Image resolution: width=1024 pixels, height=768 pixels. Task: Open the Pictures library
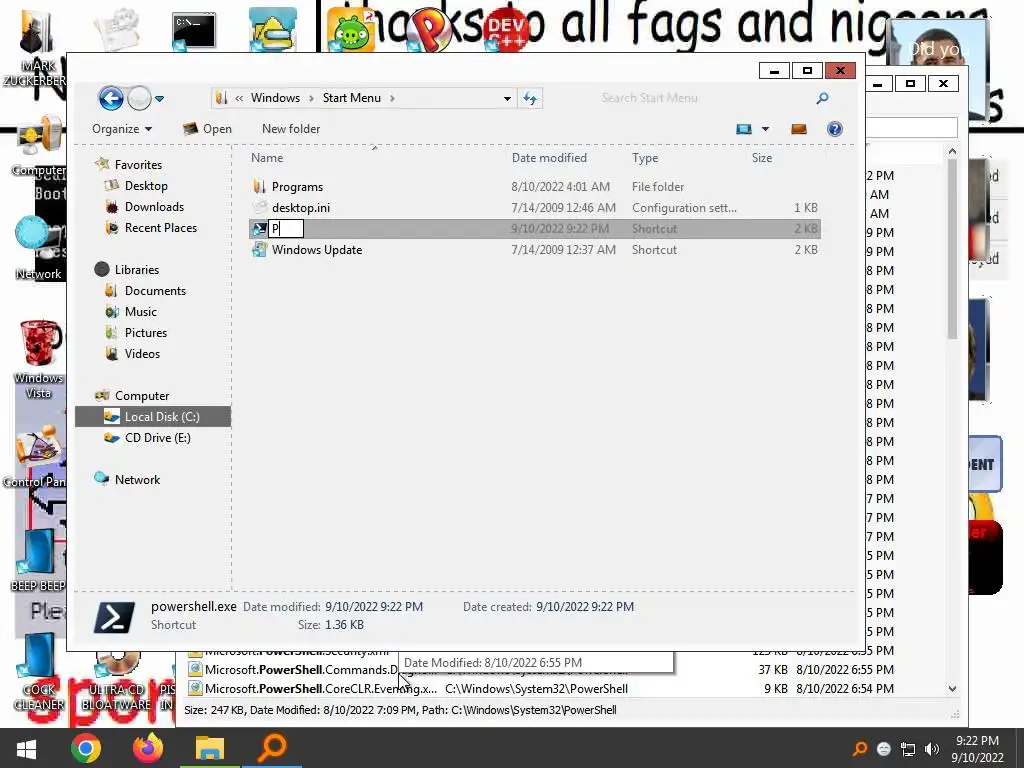[x=146, y=332]
